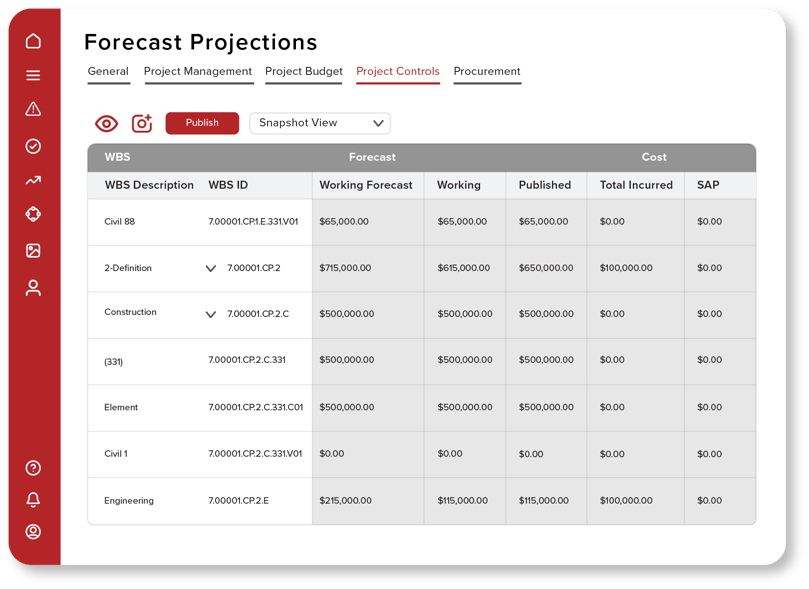Switch to the General tab
The image size is (809, 589).
tap(108, 71)
